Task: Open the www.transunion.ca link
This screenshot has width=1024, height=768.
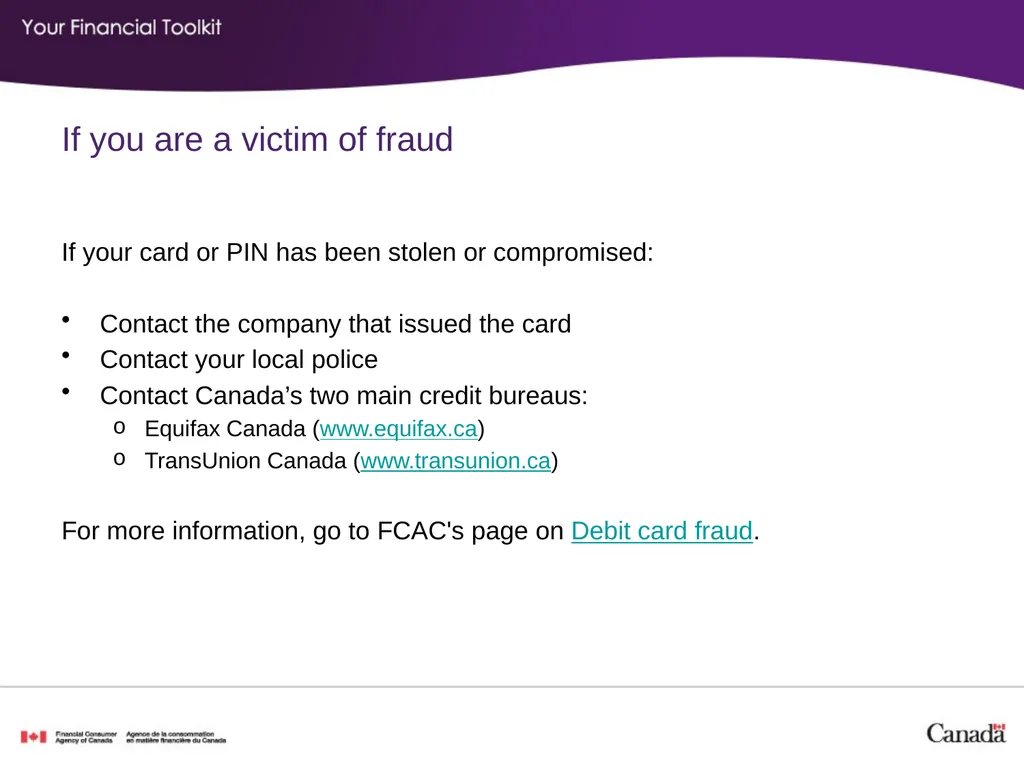Action: [x=456, y=461]
